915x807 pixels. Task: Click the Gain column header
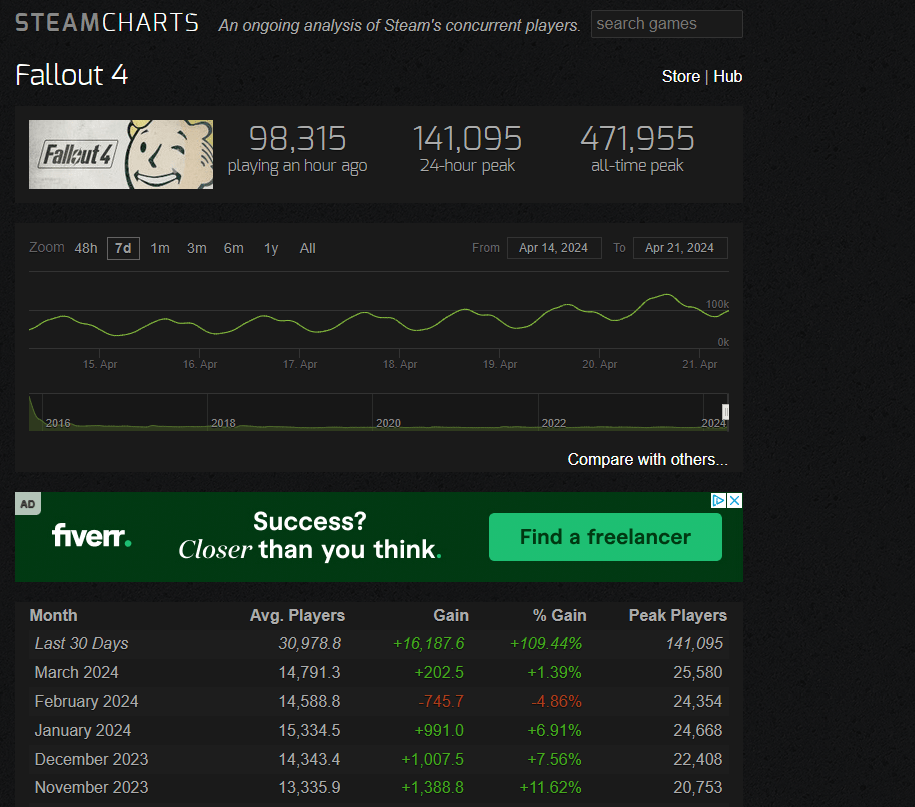(450, 616)
